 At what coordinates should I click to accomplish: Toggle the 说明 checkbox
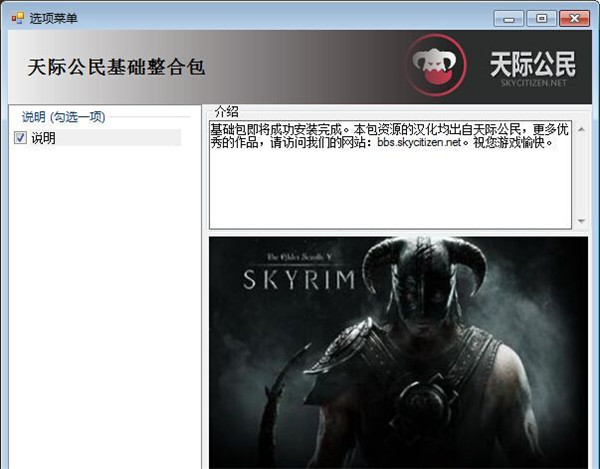pyautogui.click(x=20, y=138)
